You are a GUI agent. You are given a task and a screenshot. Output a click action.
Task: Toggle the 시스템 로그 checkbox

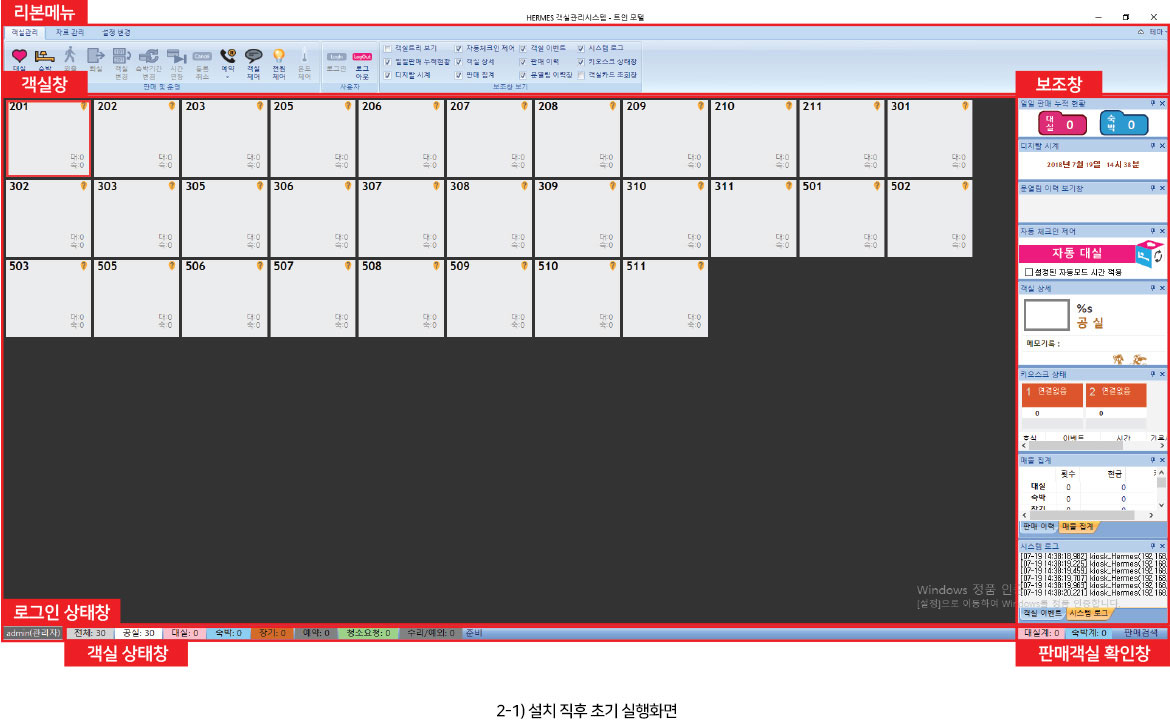click(581, 48)
